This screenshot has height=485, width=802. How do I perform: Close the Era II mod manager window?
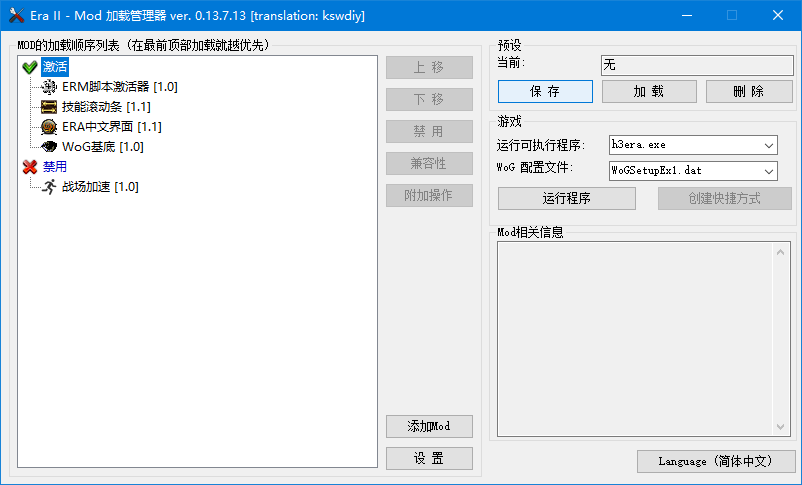[778, 15]
